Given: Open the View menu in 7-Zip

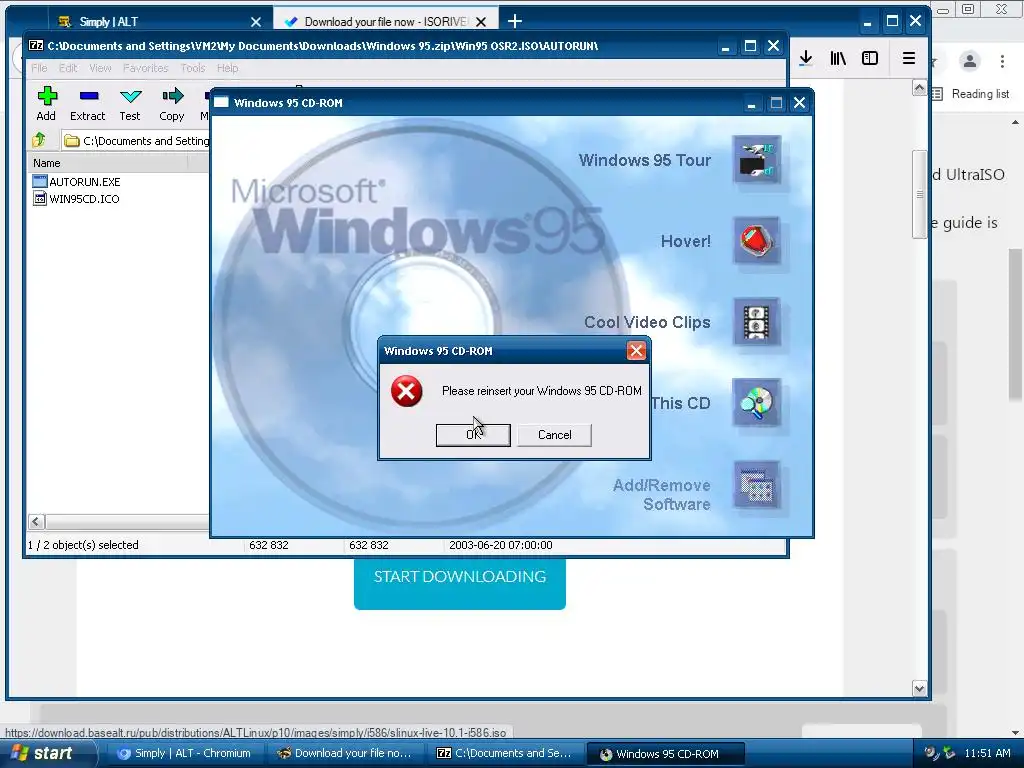Looking at the screenshot, I should 100,68.
